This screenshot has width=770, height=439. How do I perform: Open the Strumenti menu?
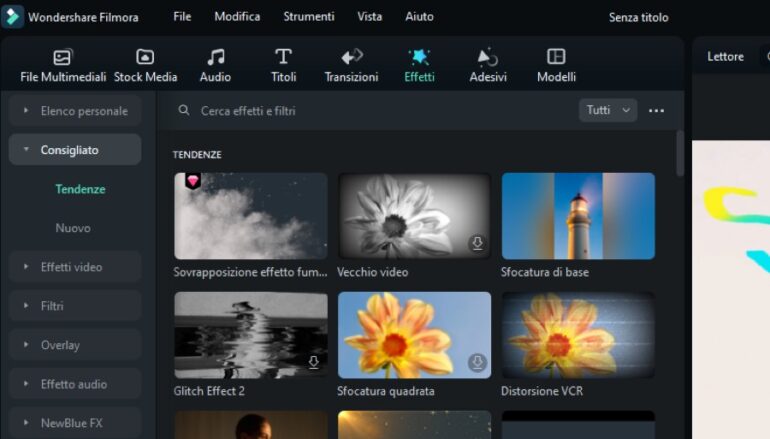(309, 17)
